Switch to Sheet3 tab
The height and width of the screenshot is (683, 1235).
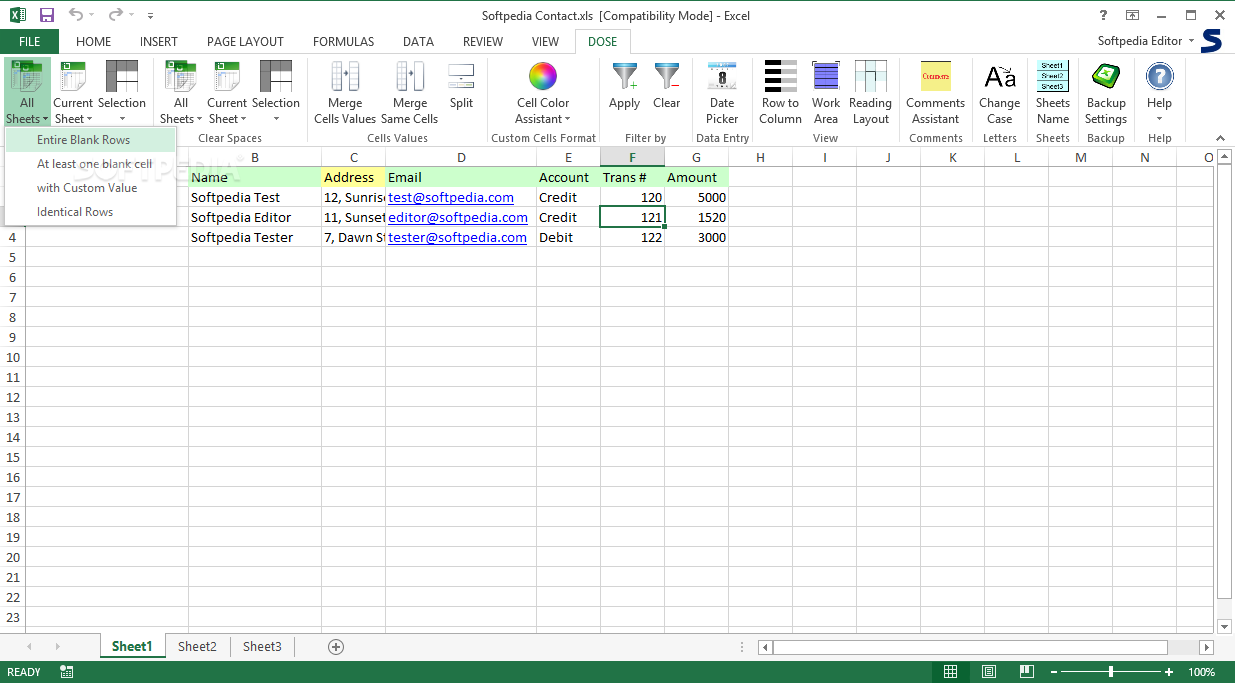click(262, 647)
